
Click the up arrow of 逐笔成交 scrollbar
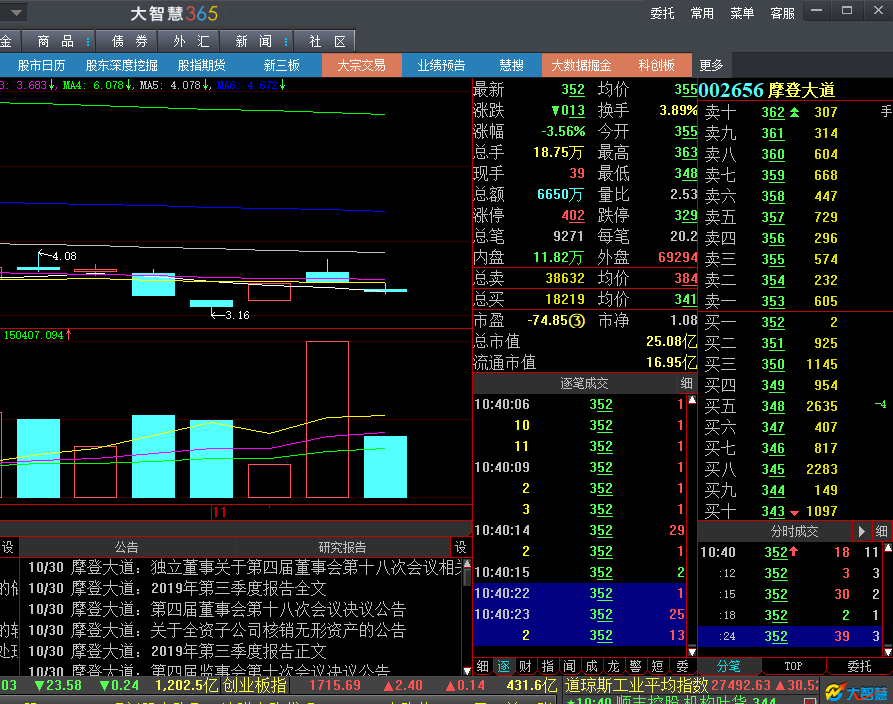point(692,400)
